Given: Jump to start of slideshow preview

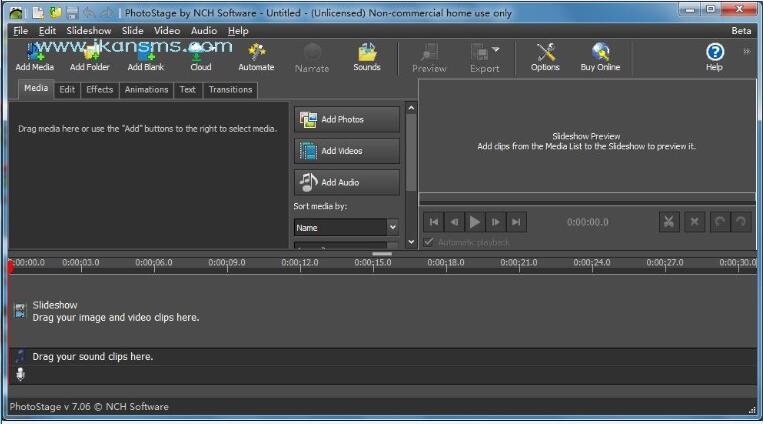Looking at the screenshot, I should pos(434,222).
